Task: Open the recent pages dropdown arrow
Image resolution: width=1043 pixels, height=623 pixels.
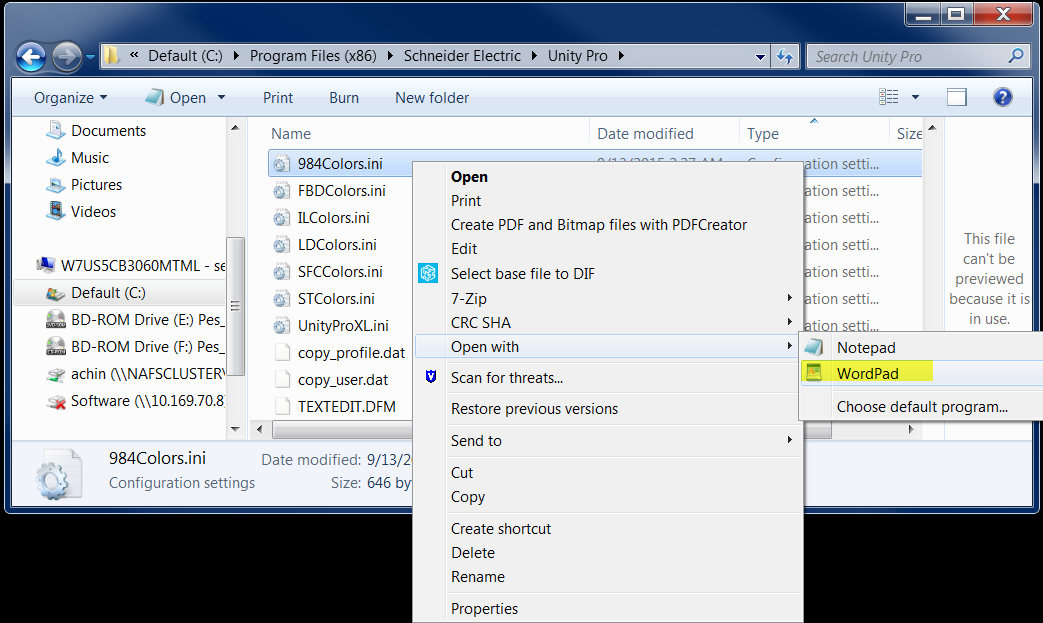Action: click(x=90, y=58)
